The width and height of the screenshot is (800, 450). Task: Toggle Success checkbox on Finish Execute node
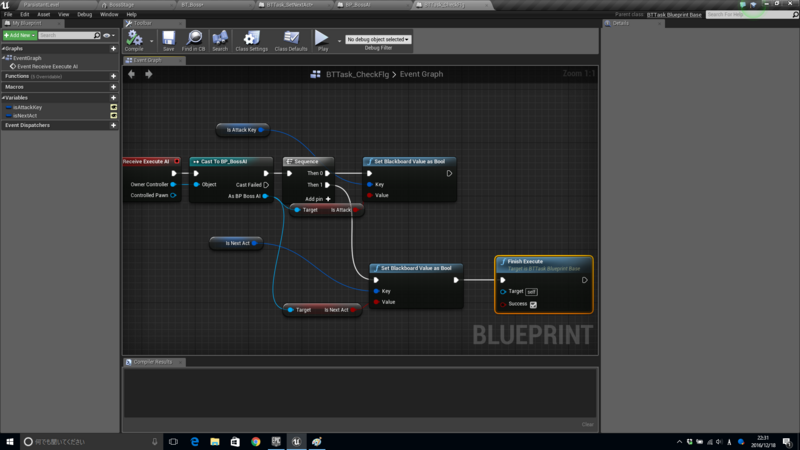point(533,305)
